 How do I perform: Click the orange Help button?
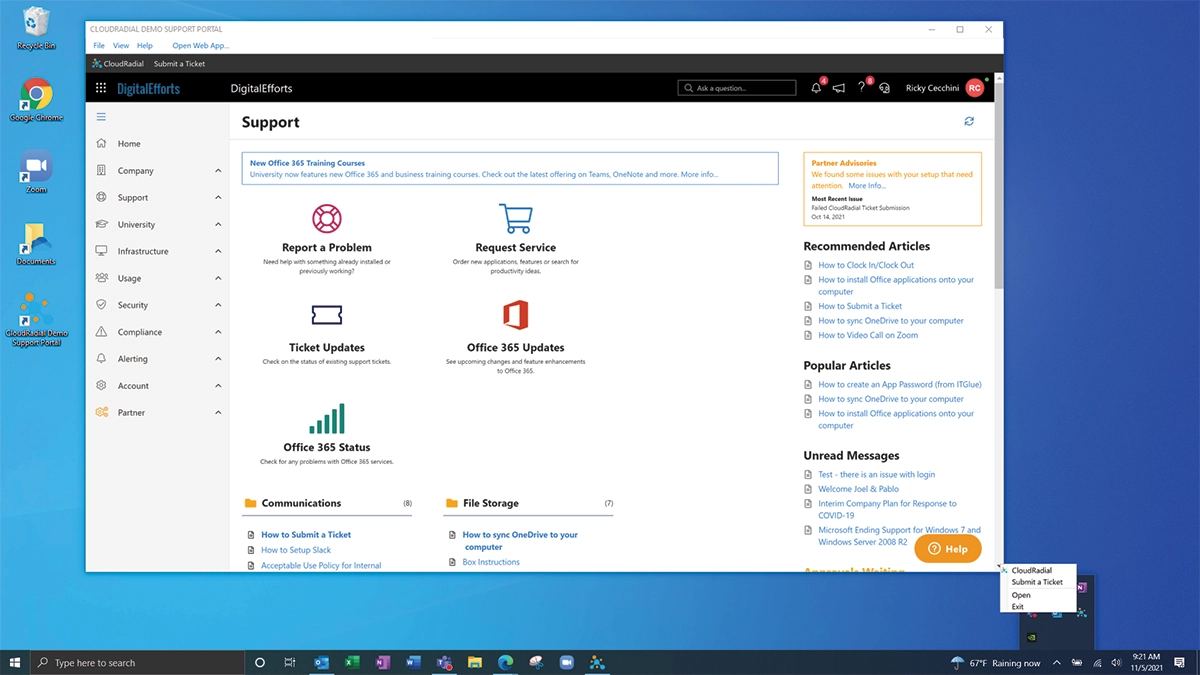(x=948, y=549)
